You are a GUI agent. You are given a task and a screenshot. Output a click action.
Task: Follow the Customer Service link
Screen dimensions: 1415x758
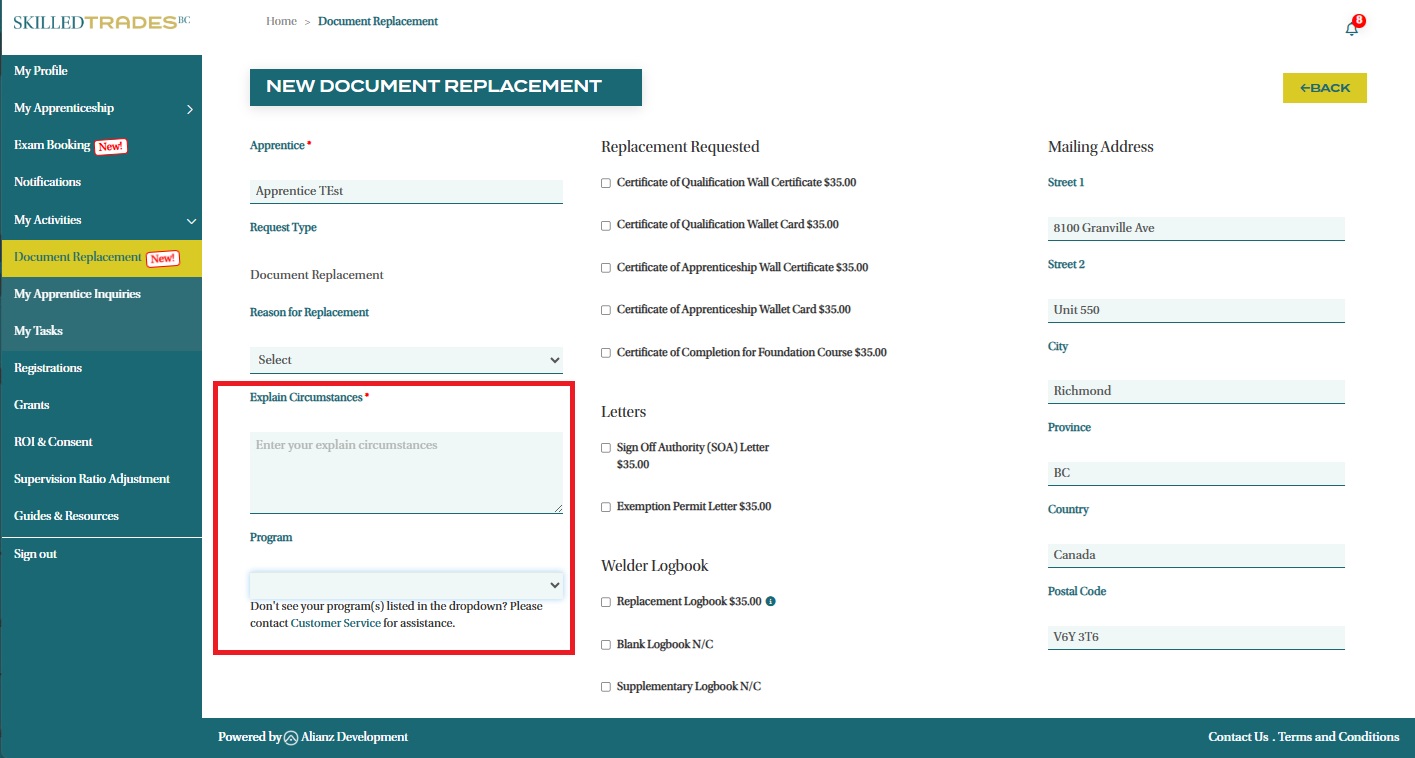(335, 623)
